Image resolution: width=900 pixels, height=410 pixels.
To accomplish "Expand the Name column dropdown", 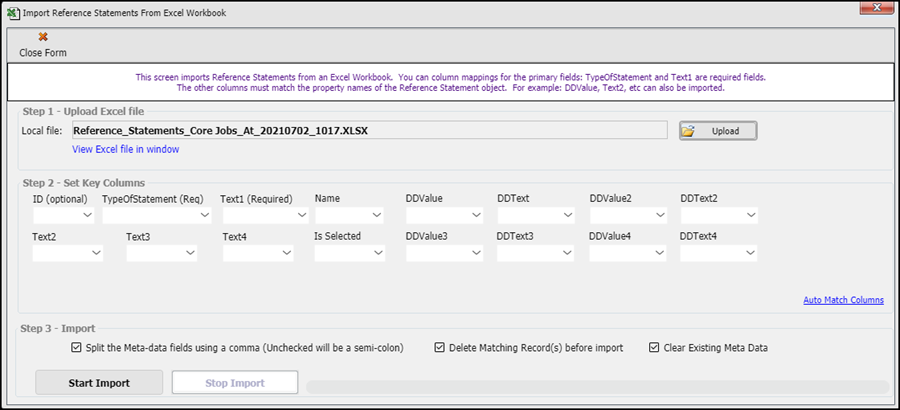I will click(x=349, y=215).
